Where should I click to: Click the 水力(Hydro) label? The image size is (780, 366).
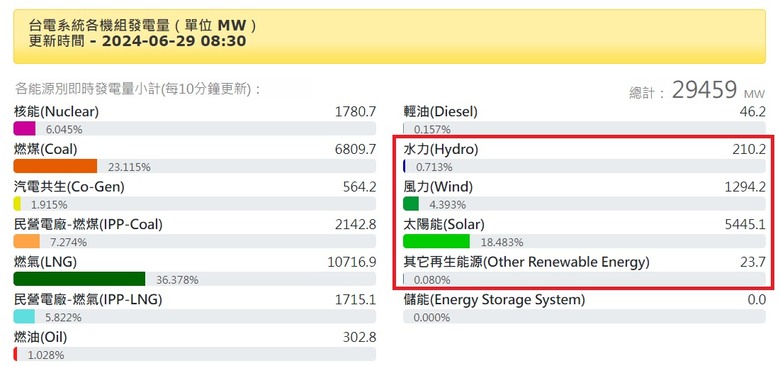[441, 149]
